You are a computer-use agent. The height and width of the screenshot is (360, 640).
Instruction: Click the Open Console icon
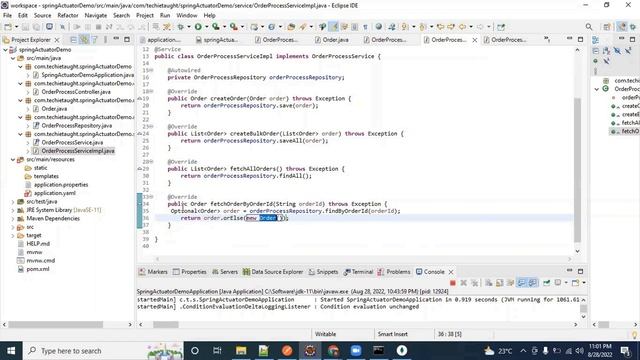tap(576, 283)
